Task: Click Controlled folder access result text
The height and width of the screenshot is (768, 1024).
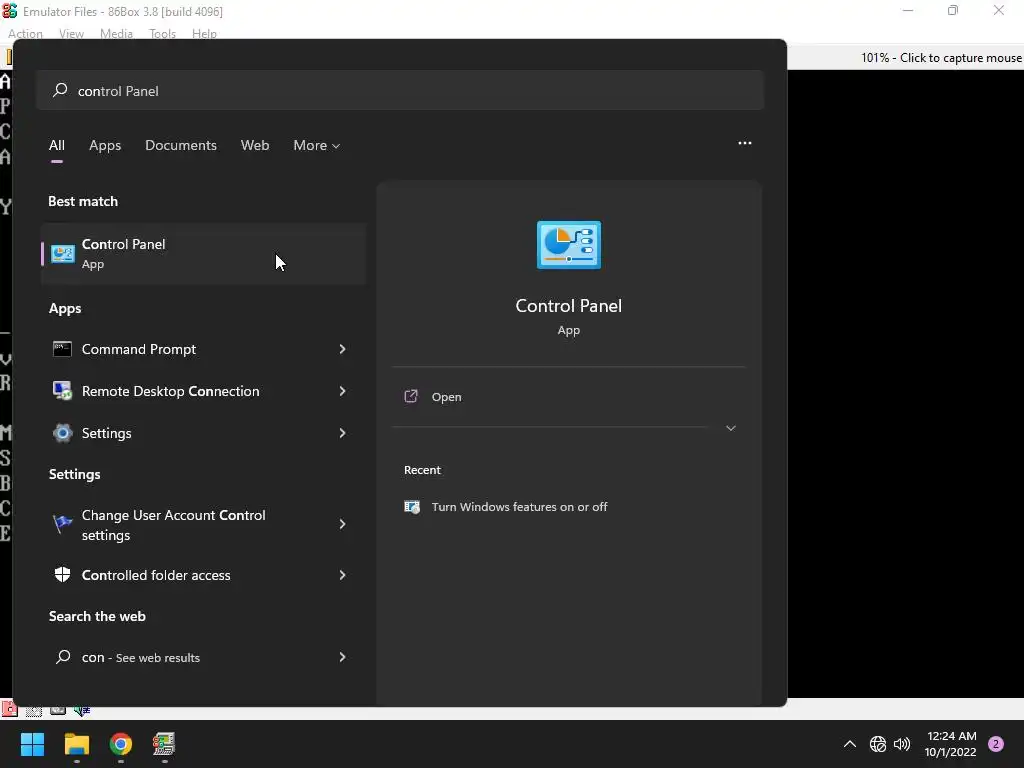Action: (x=156, y=575)
